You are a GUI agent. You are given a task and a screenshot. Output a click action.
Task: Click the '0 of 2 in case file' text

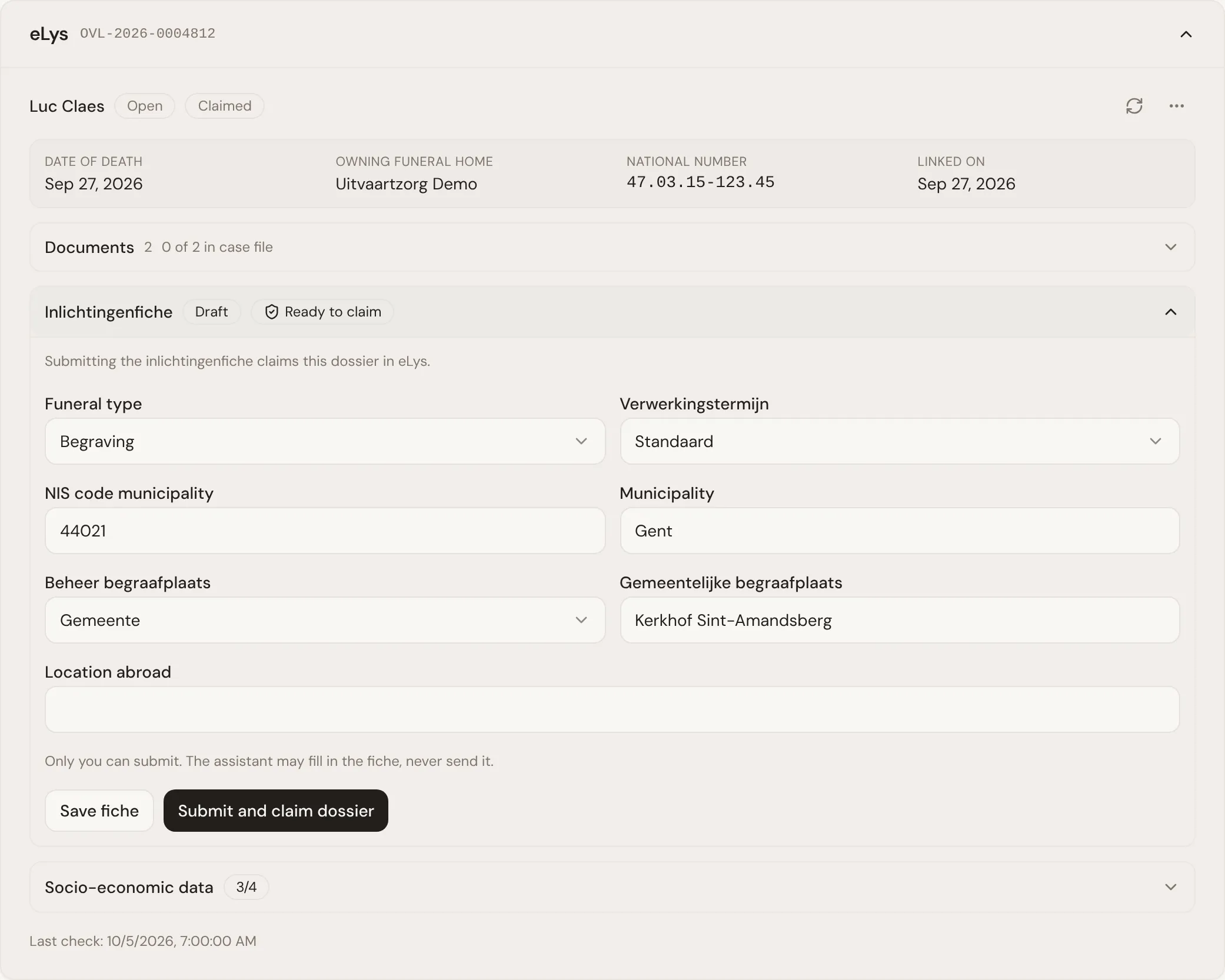pyautogui.click(x=217, y=247)
